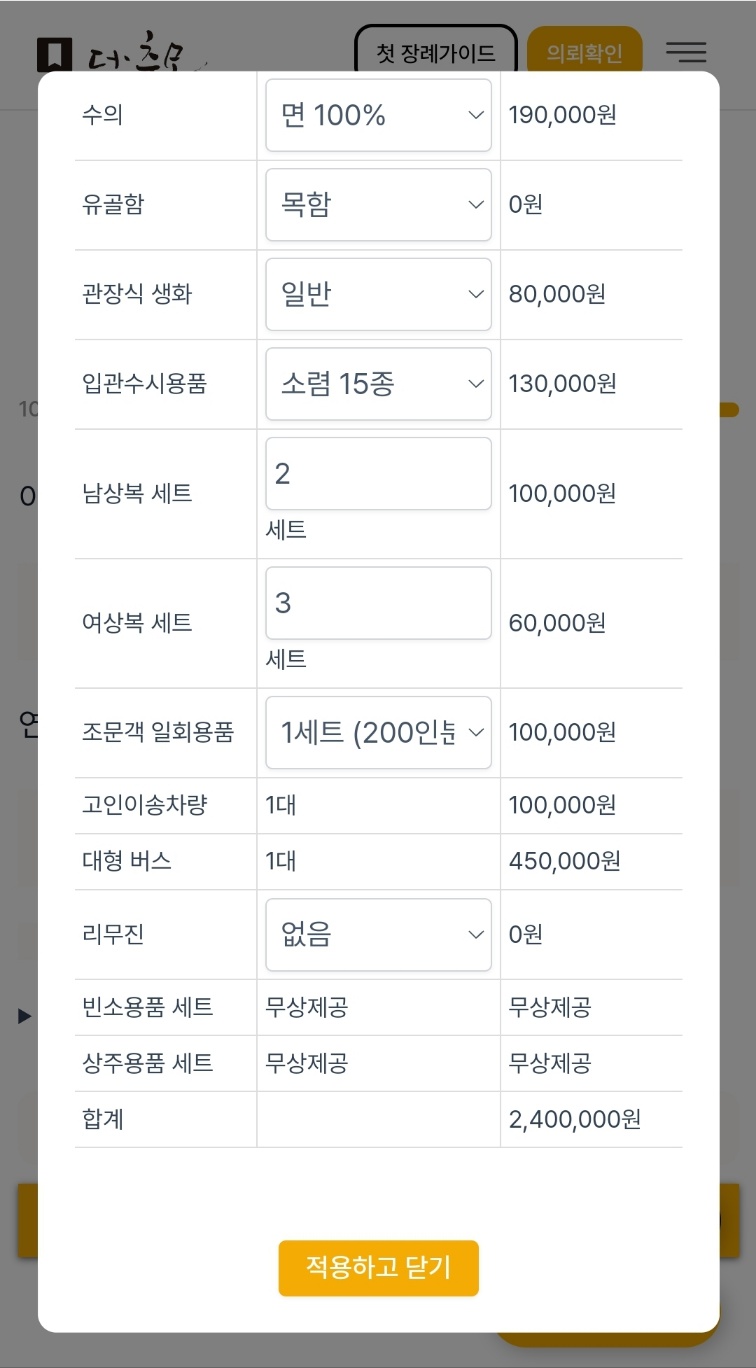Click the 의뢰확인 button
Image resolution: width=756 pixels, height=1368 pixels.
pos(584,52)
